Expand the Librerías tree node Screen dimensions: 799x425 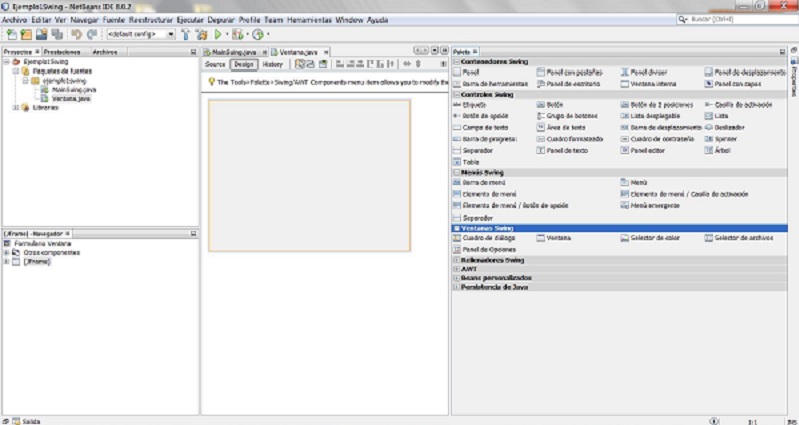(x=14, y=107)
